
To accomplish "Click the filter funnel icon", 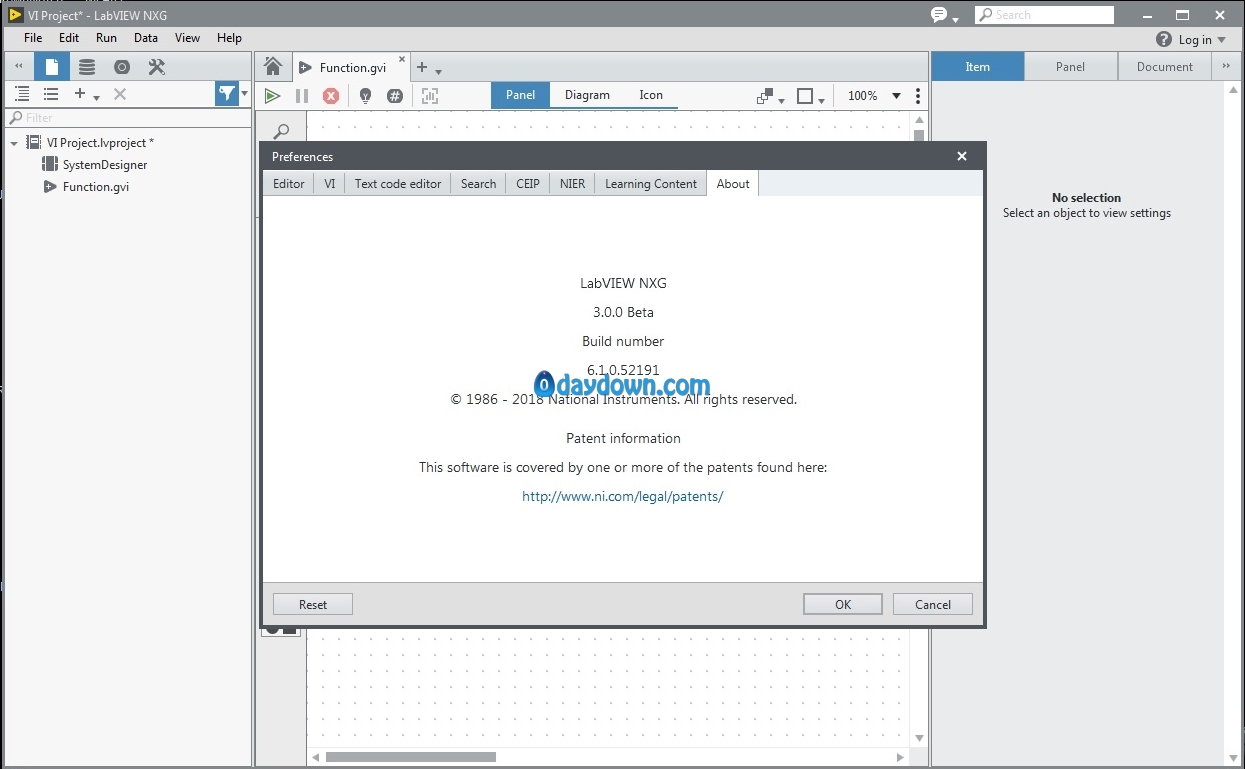I will (x=227, y=94).
